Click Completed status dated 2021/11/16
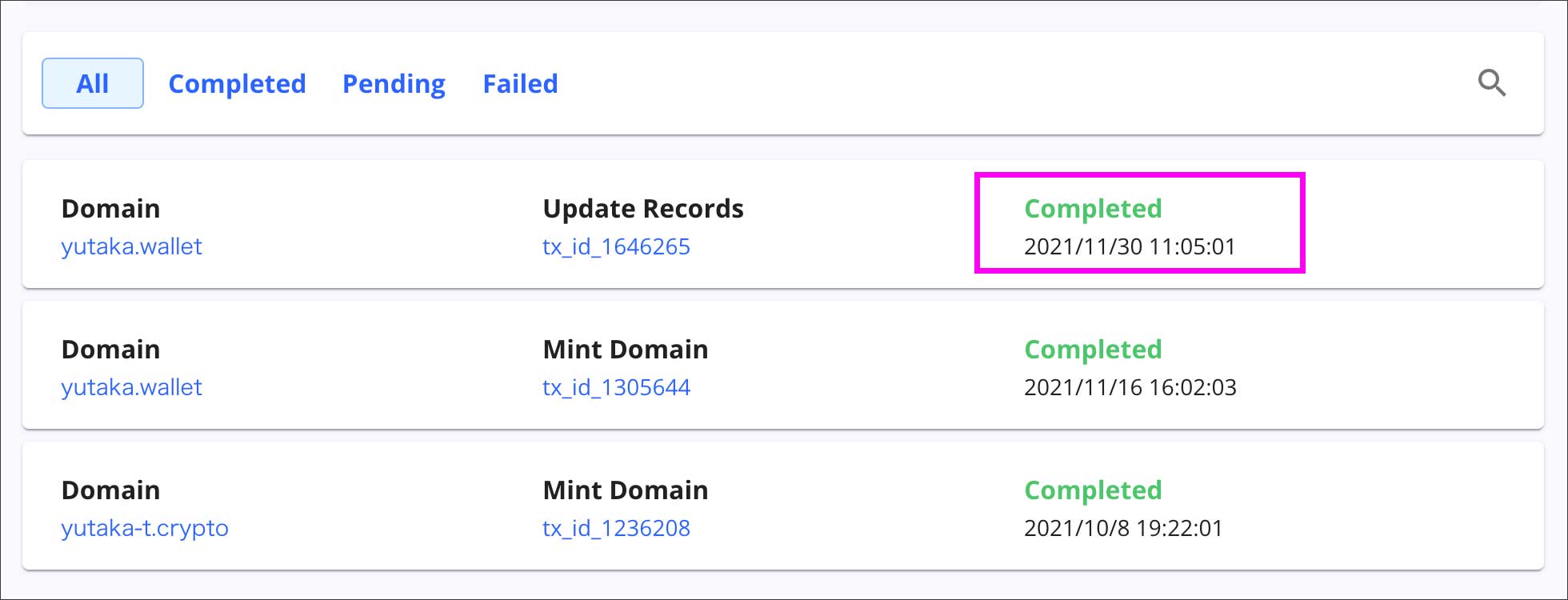 [1093, 350]
